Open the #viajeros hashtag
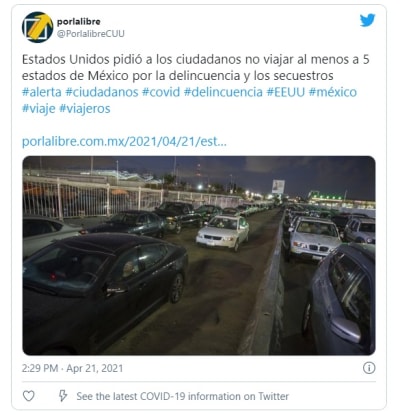The height and width of the screenshot is (415, 400). tap(85, 109)
